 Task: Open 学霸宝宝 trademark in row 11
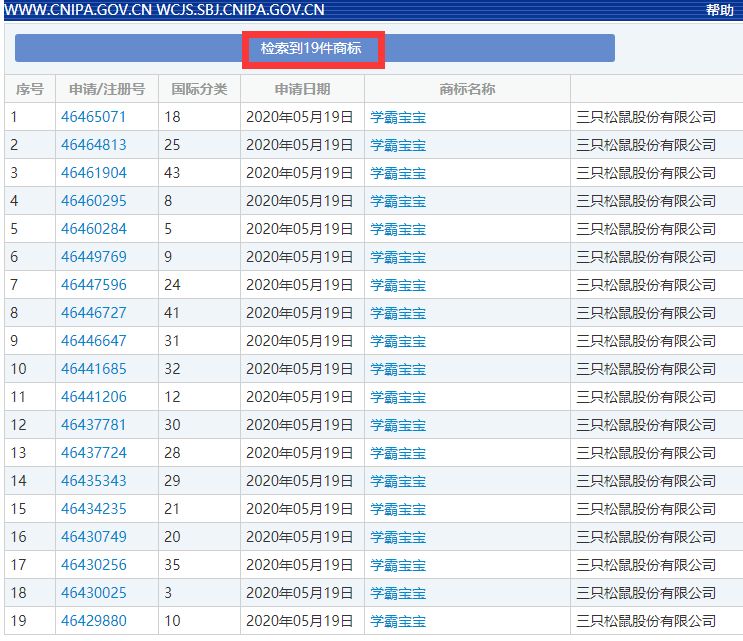(x=398, y=397)
